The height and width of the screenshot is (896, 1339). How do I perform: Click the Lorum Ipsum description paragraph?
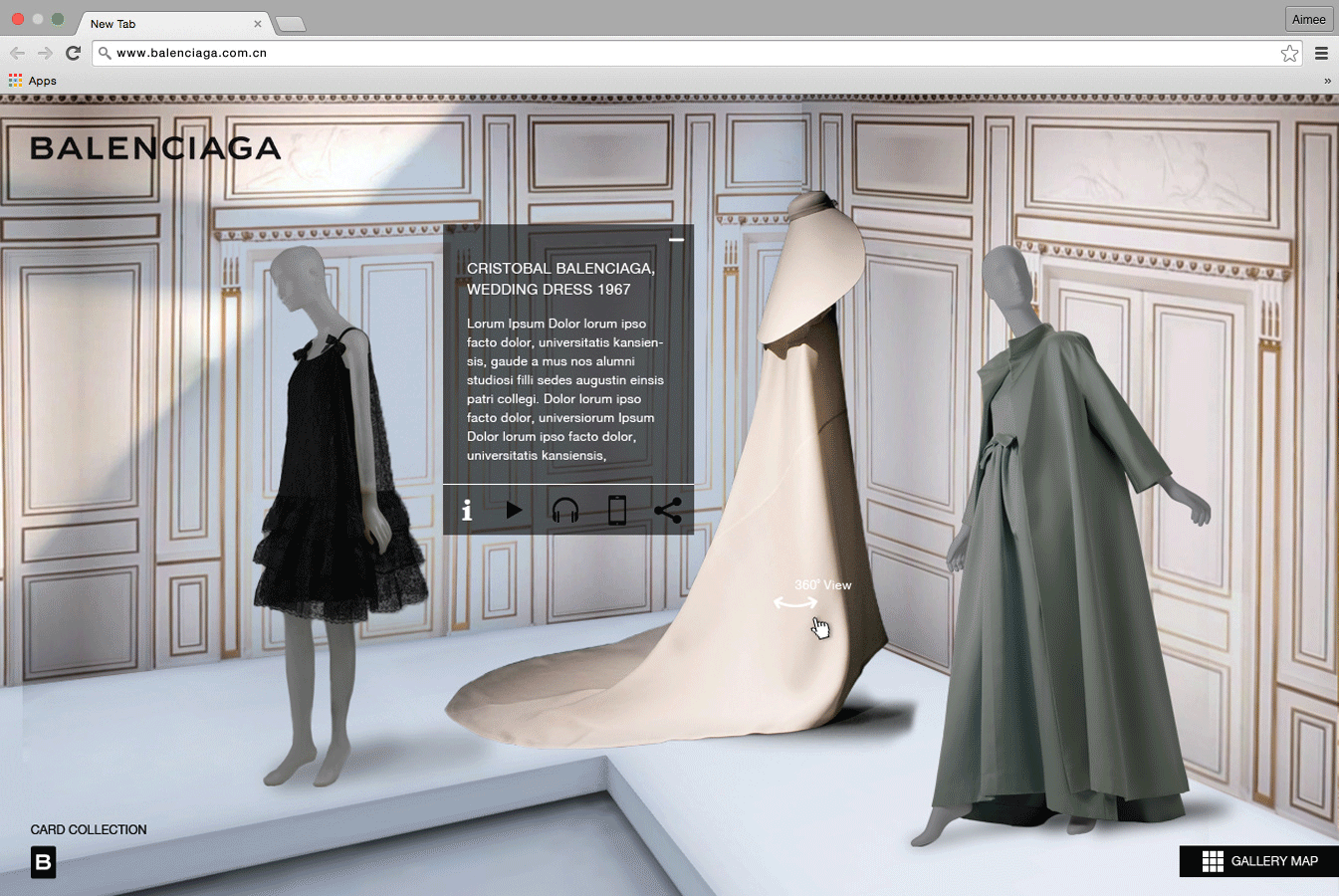click(x=565, y=389)
